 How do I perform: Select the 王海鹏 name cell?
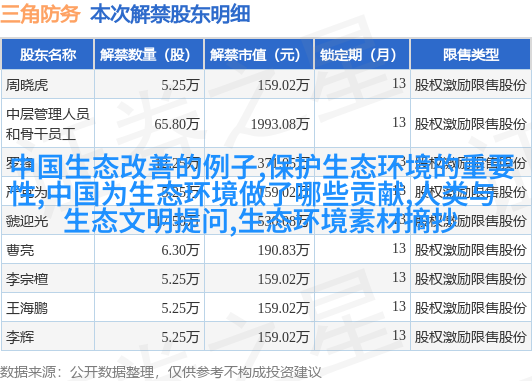[27, 308]
